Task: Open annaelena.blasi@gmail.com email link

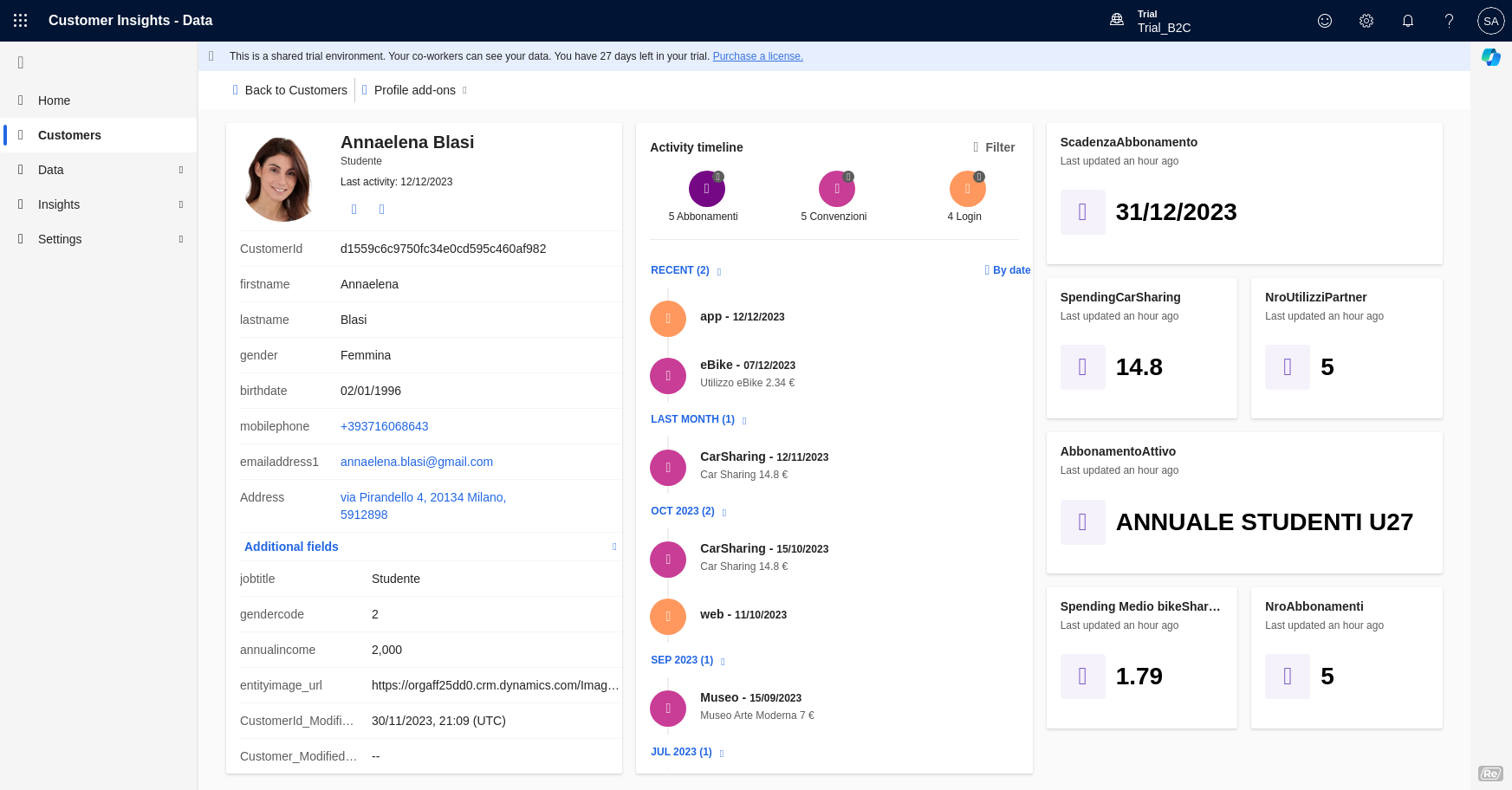Action: (417, 462)
